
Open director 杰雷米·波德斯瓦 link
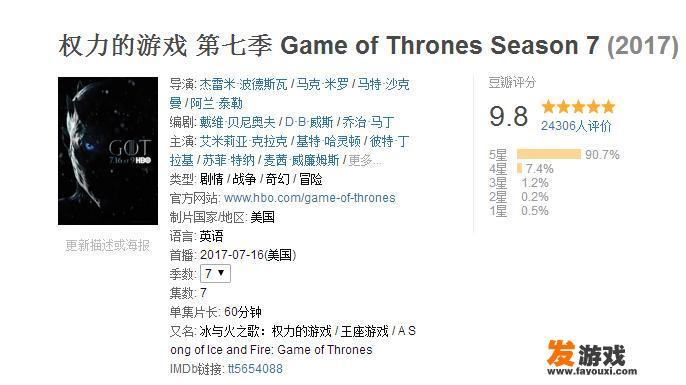point(243,84)
